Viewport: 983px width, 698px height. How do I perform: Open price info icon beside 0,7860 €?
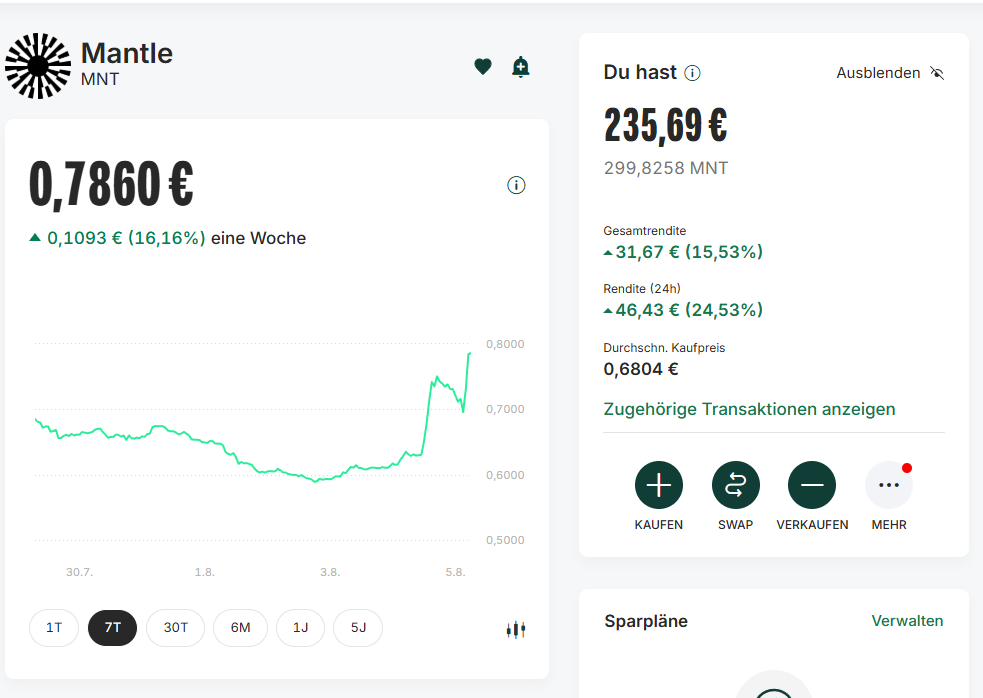point(516,185)
